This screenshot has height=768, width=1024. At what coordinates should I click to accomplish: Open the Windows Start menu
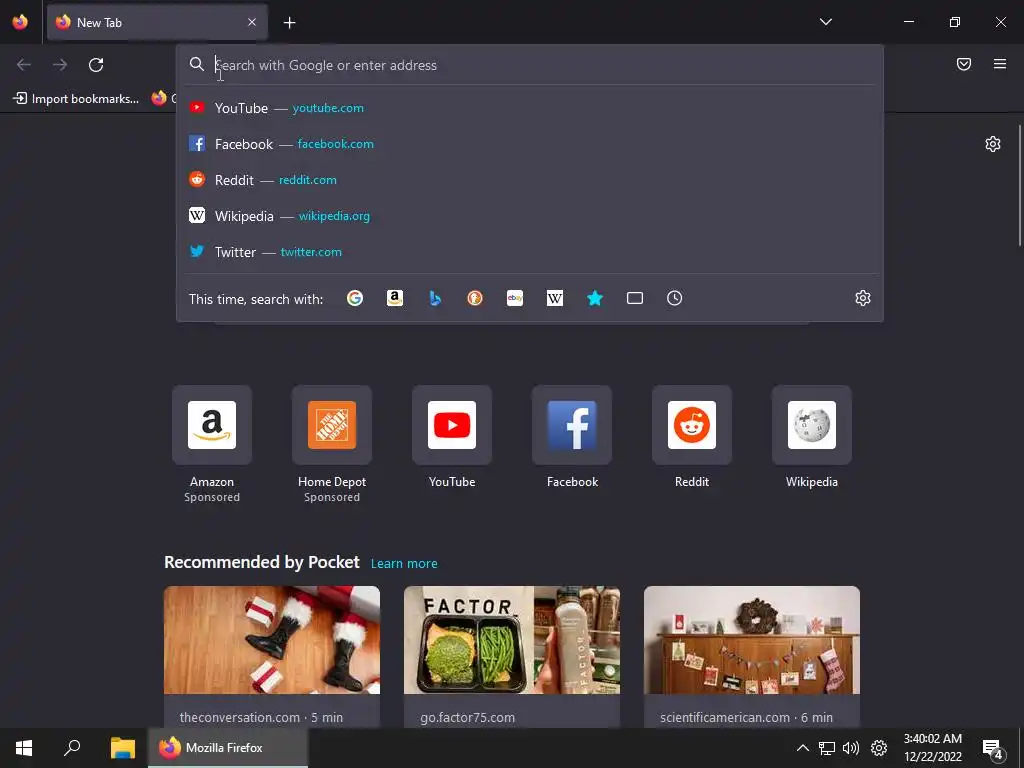pyautogui.click(x=24, y=748)
